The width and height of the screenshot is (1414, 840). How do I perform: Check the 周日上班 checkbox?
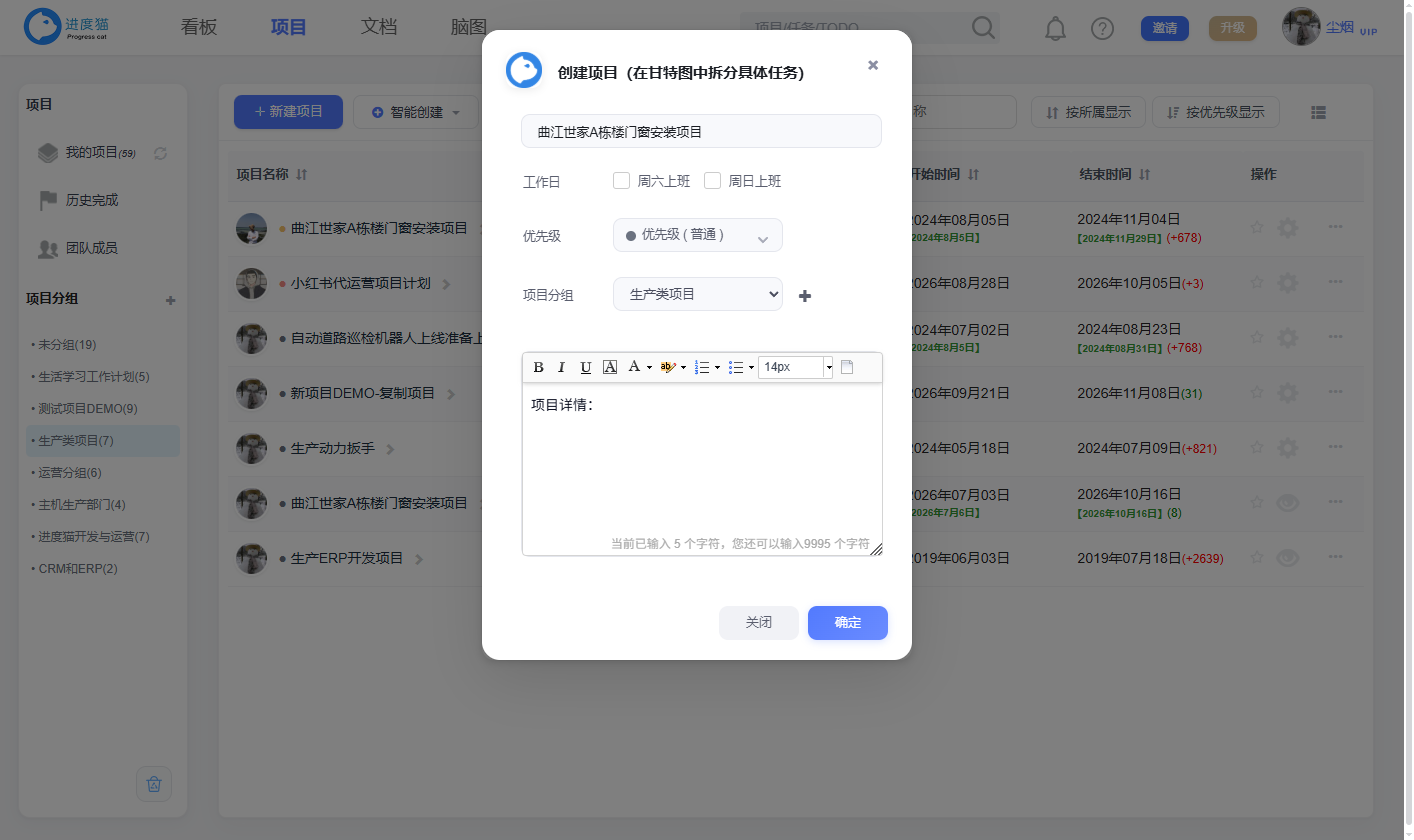tap(712, 181)
